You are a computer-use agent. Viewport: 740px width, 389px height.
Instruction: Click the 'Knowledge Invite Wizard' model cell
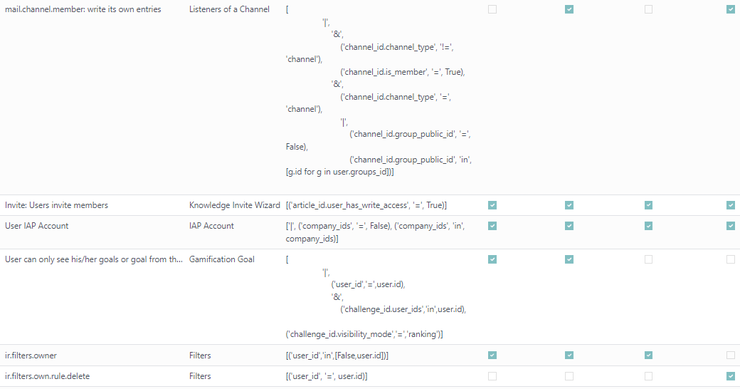tap(235, 205)
